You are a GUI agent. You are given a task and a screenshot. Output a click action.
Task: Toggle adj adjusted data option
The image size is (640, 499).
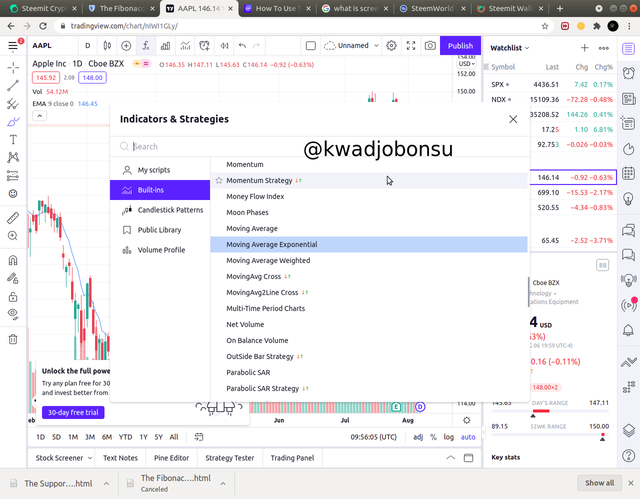[x=418, y=437]
